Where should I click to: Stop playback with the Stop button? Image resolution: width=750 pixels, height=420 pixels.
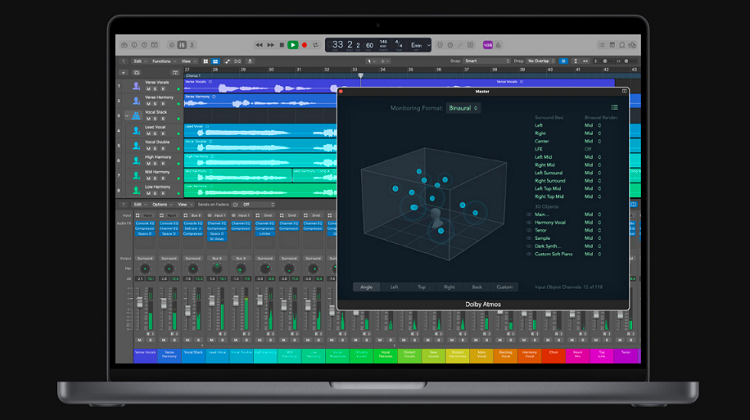282,45
